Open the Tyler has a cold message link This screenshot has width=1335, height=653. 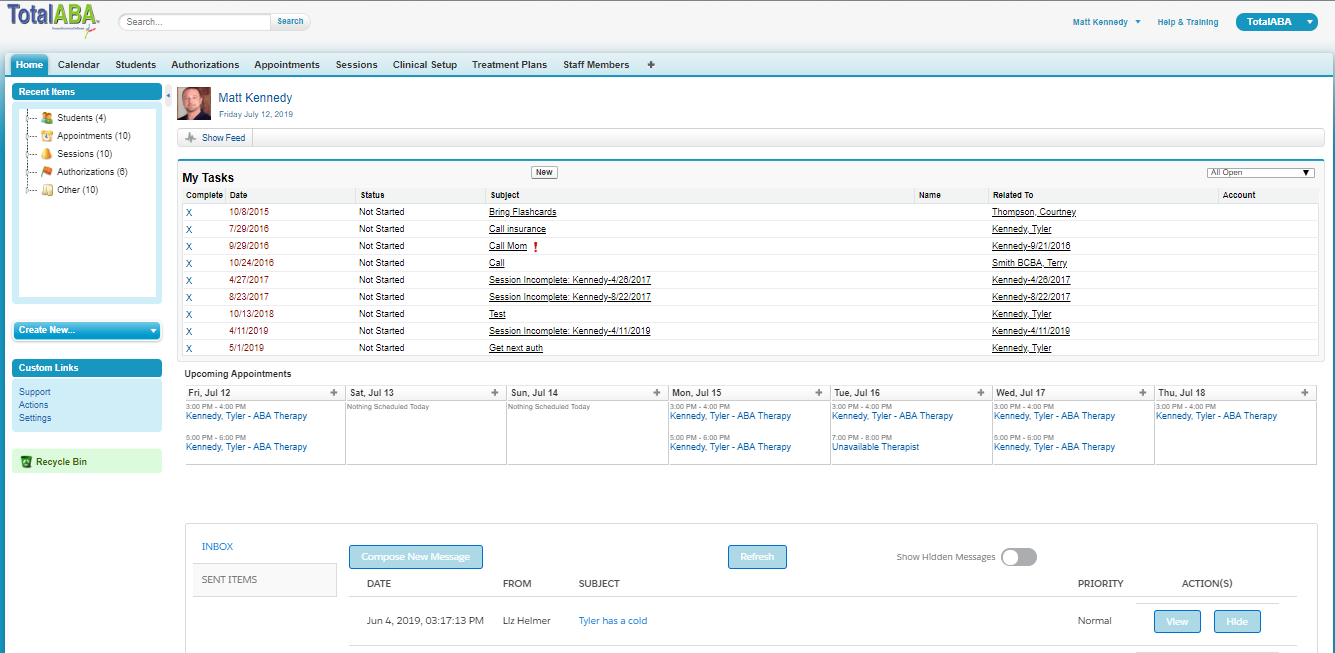(x=612, y=621)
